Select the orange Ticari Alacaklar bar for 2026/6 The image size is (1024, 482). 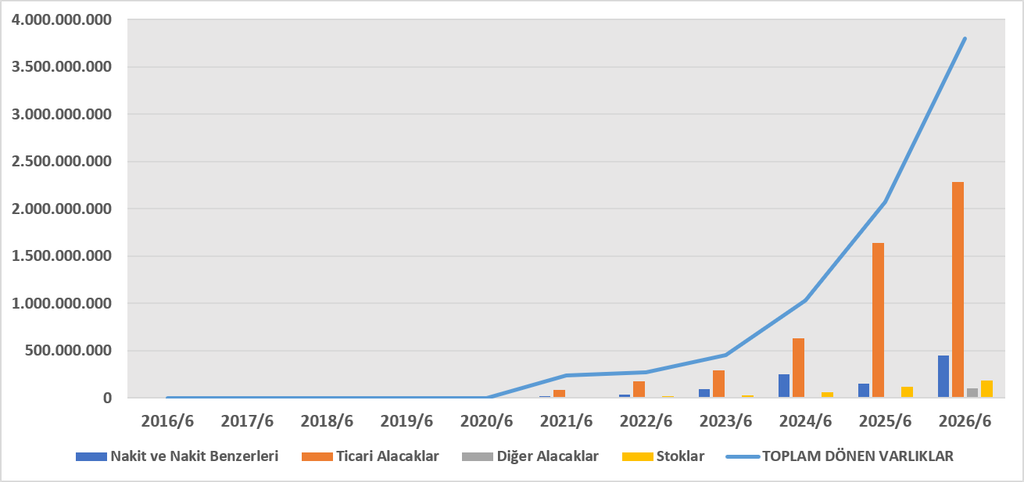[958, 289]
